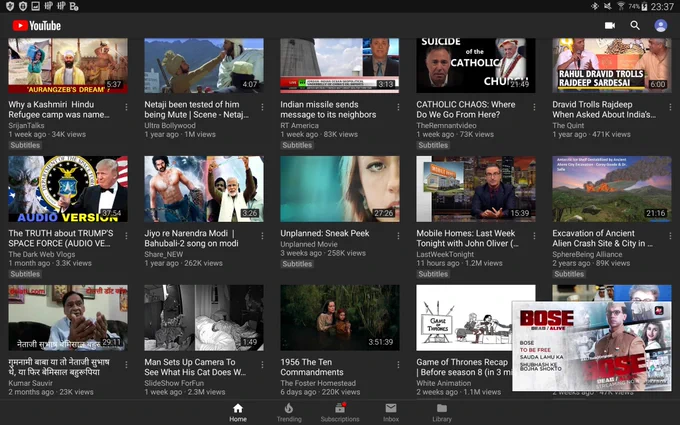This screenshot has width=680, height=425.
Task: Play the Suicide of the Catholic Church thumbnail
Action: [x=476, y=65]
